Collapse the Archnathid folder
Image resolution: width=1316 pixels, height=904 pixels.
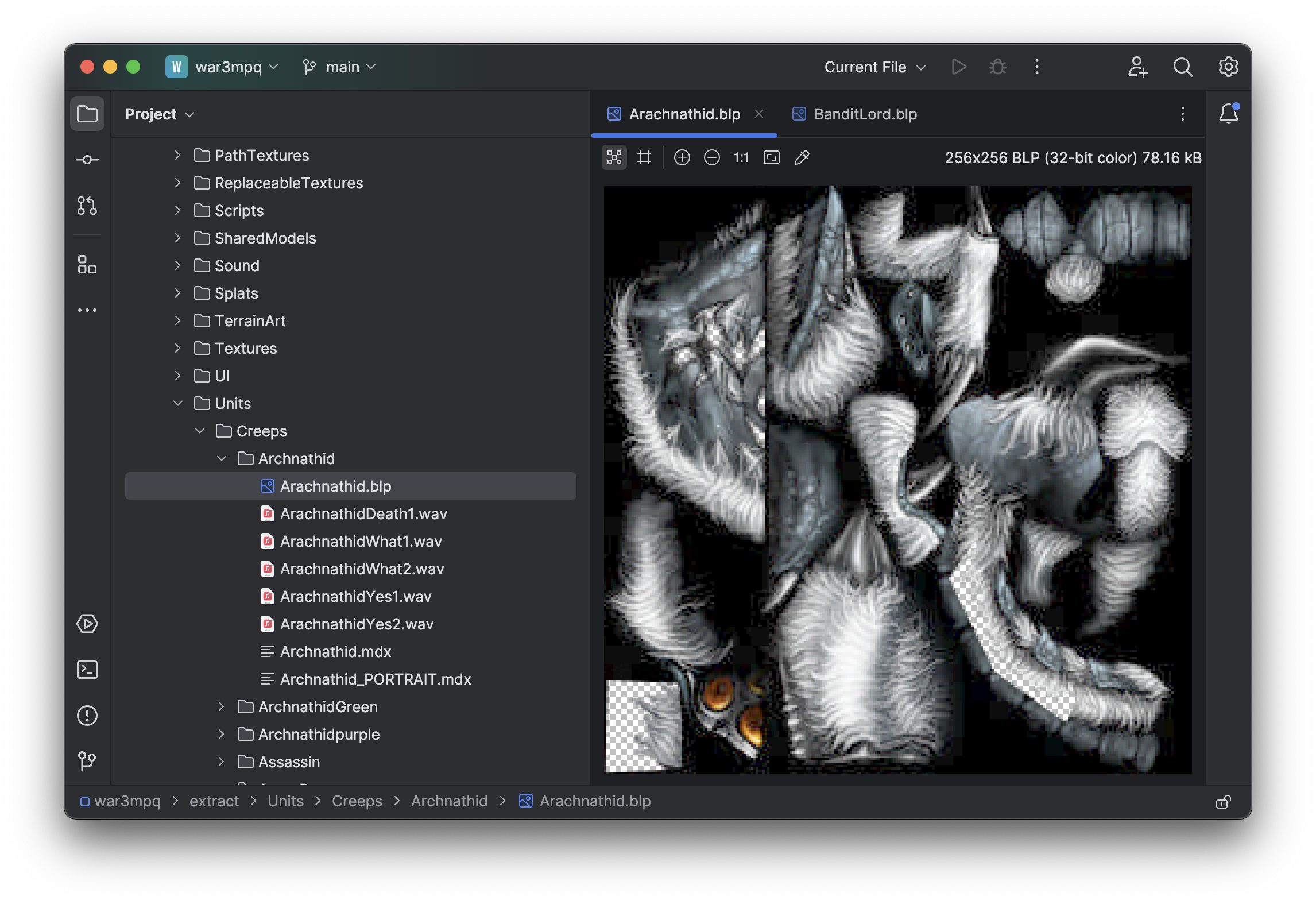click(221, 458)
